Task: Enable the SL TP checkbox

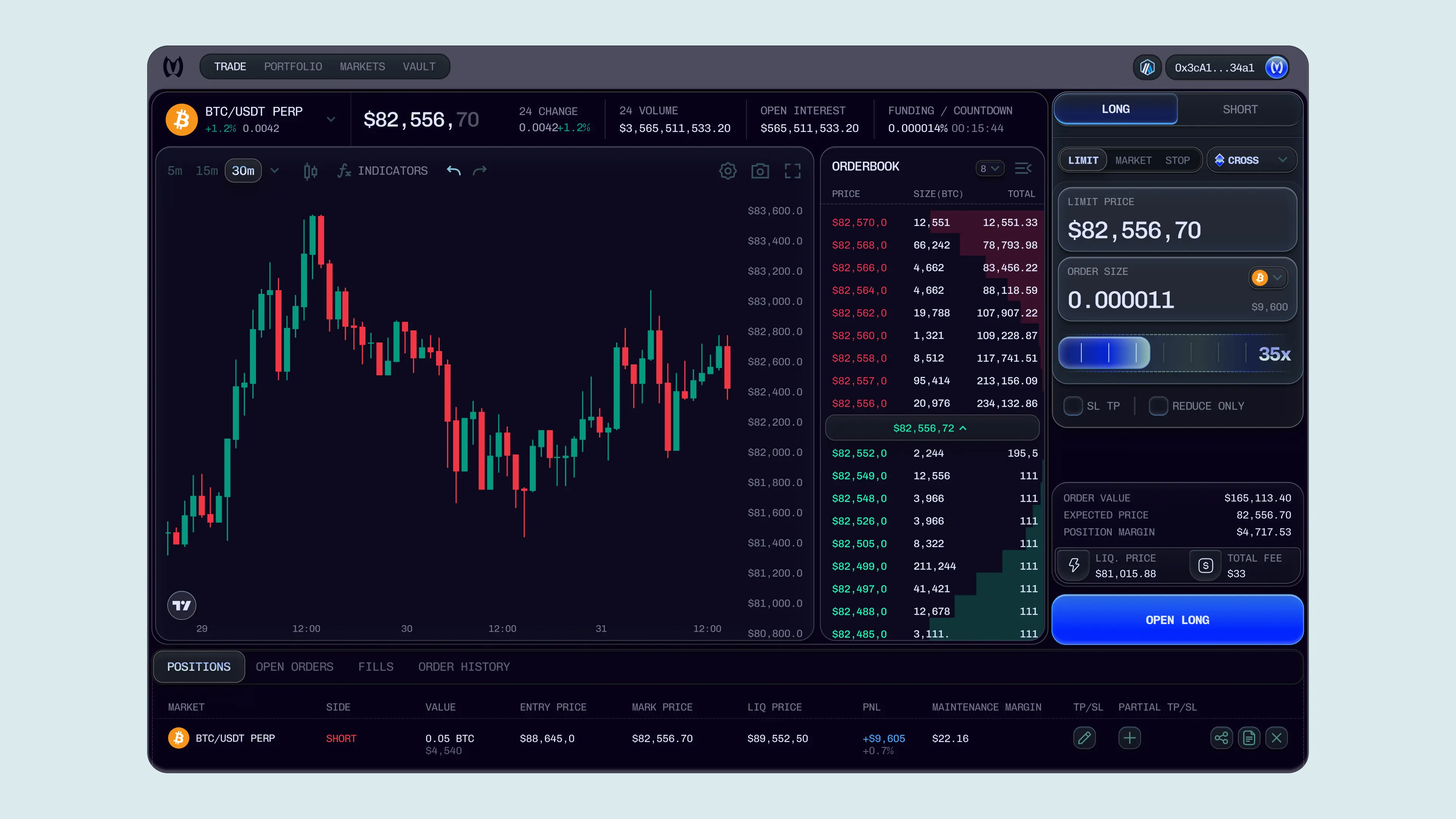Action: [1073, 406]
